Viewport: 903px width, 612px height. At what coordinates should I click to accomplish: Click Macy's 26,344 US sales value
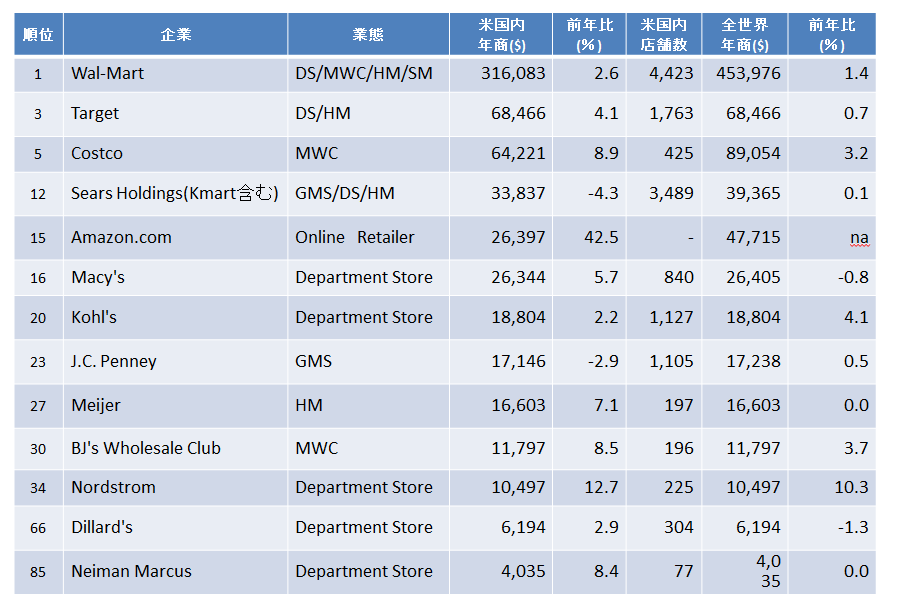pos(518,278)
